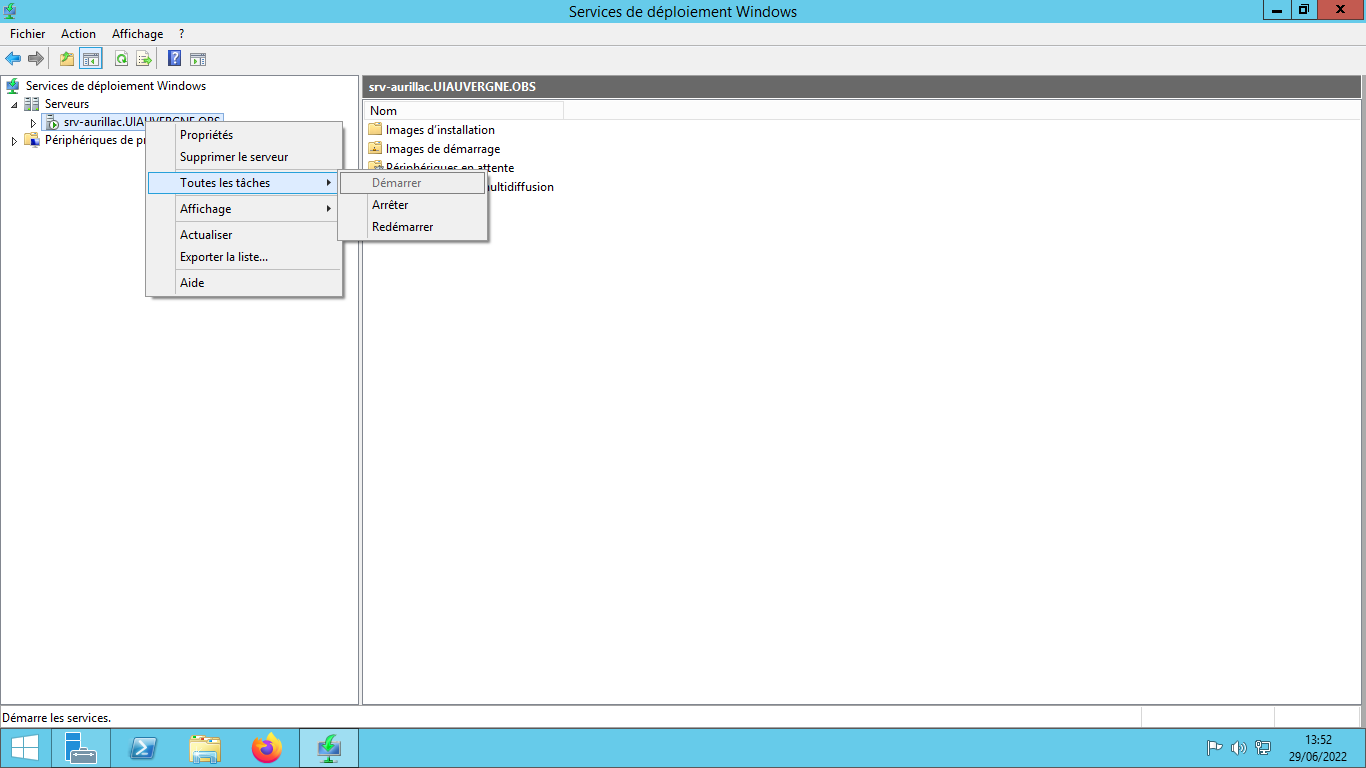
Task: Toggle the Show/Hide console tree toolbar icon
Action: (x=91, y=58)
